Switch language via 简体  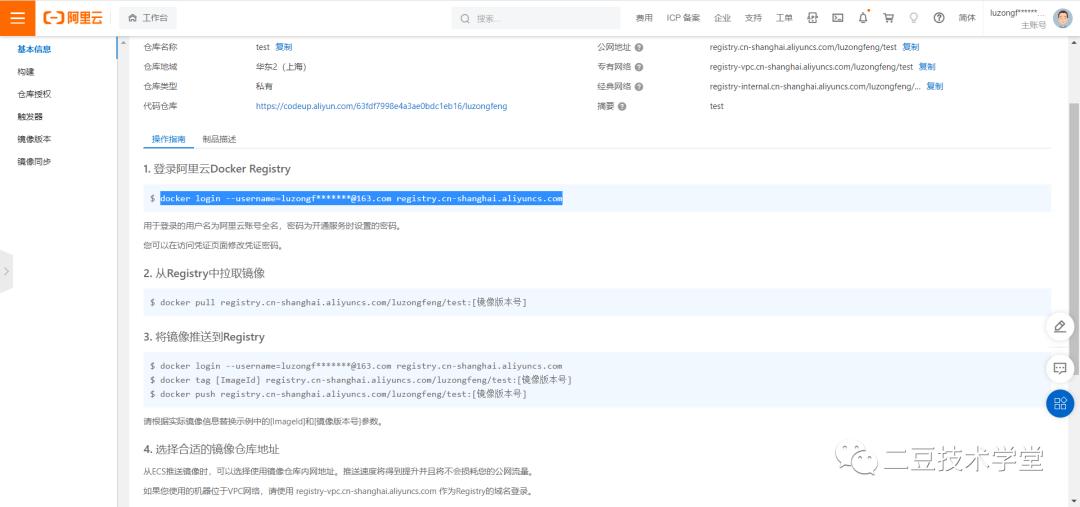[967, 19]
